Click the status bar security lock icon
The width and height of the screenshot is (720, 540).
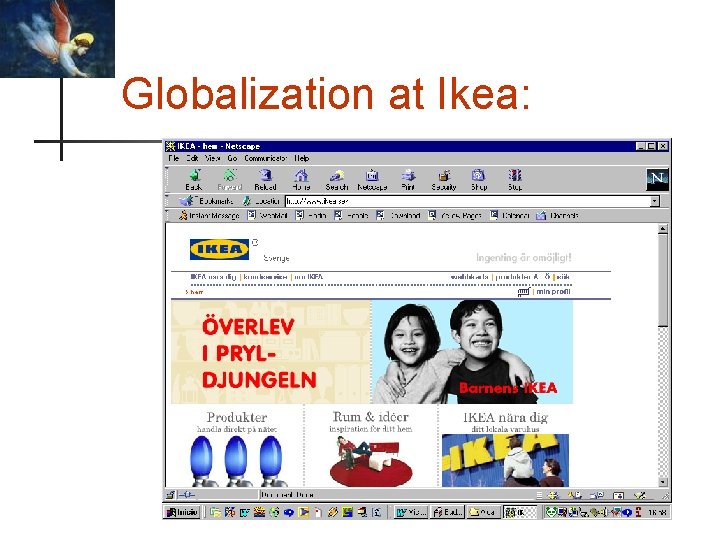[x=171, y=495]
